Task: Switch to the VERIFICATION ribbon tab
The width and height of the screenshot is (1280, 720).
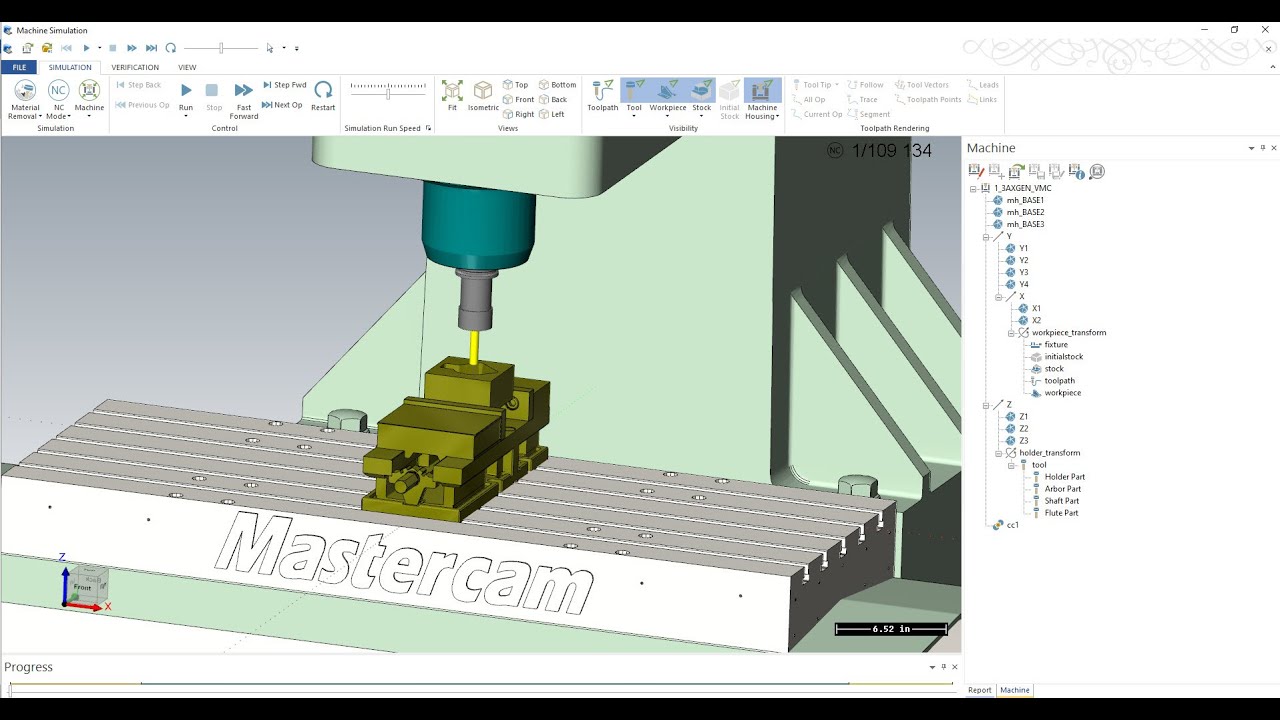Action: coord(135,67)
